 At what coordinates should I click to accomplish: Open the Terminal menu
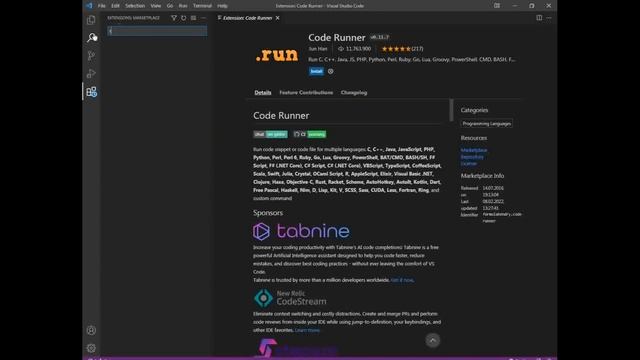pyautogui.click(x=202, y=6)
